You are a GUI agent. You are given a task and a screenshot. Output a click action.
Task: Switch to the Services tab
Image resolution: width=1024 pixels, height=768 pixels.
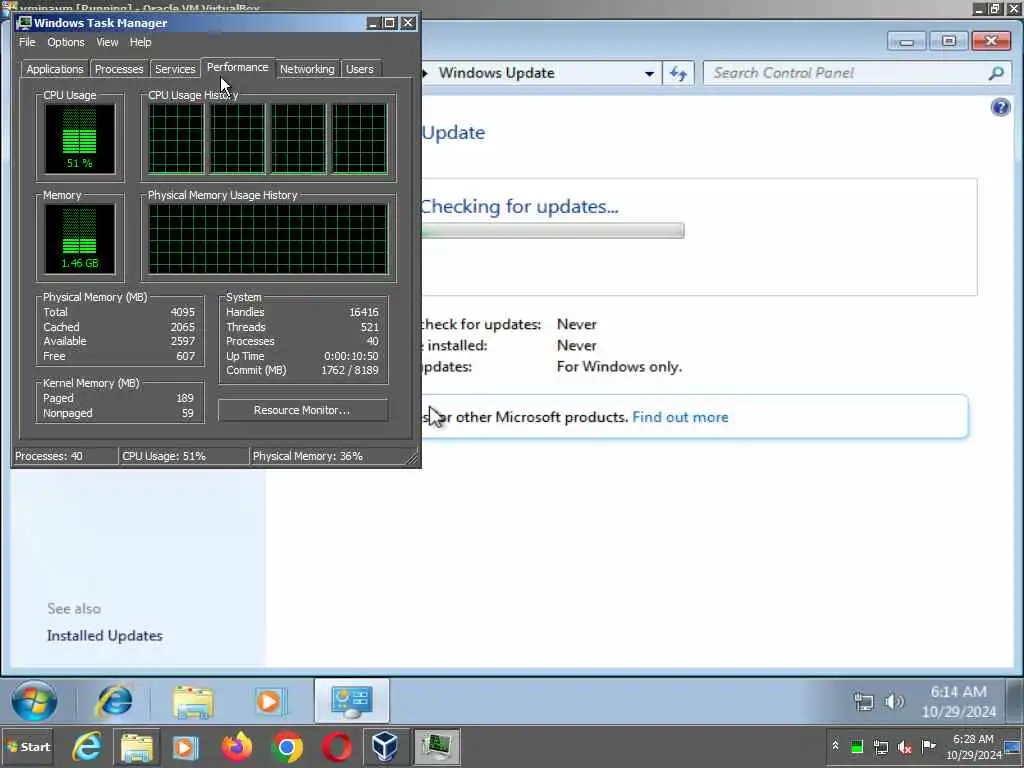coord(175,69)
